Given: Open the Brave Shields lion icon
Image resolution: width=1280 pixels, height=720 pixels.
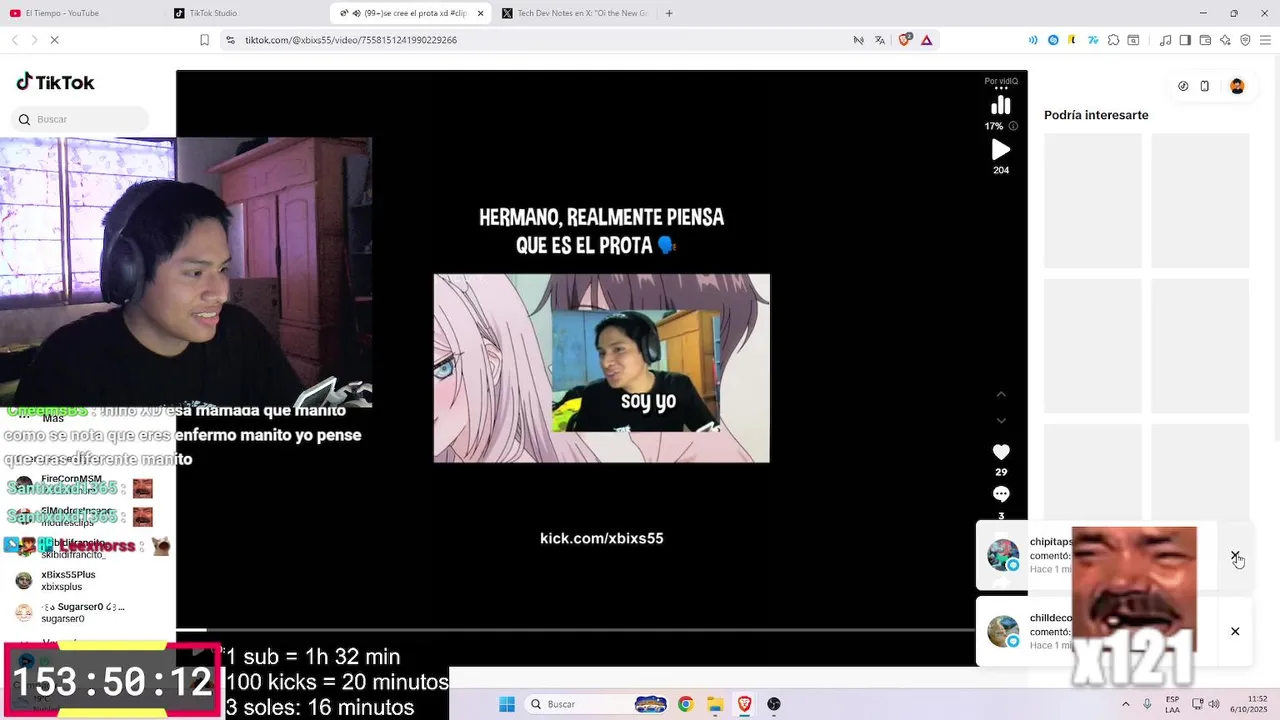Looking at the screenshot, I should point(905,40).
